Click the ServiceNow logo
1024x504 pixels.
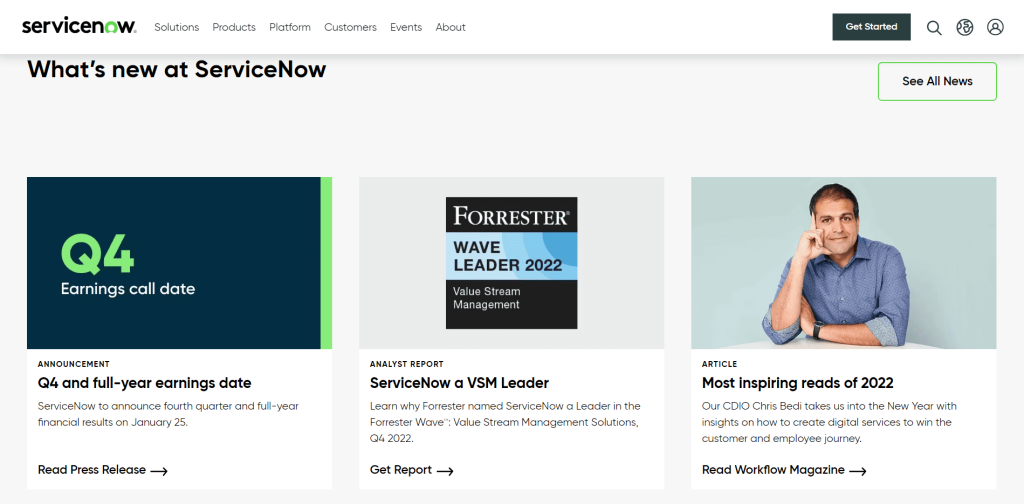click(79, 27)
